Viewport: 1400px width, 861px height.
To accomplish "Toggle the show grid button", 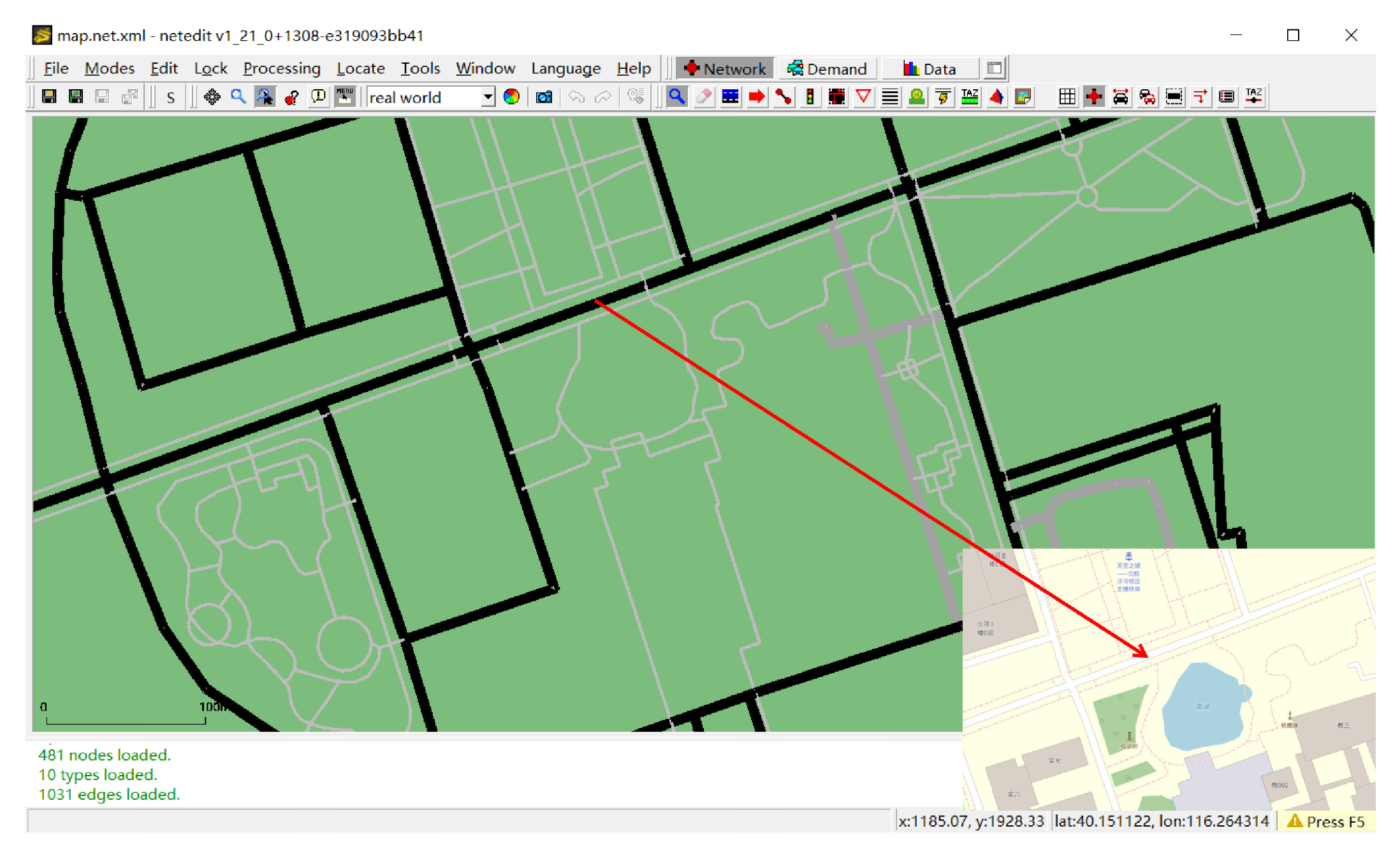I will 1067,97.
